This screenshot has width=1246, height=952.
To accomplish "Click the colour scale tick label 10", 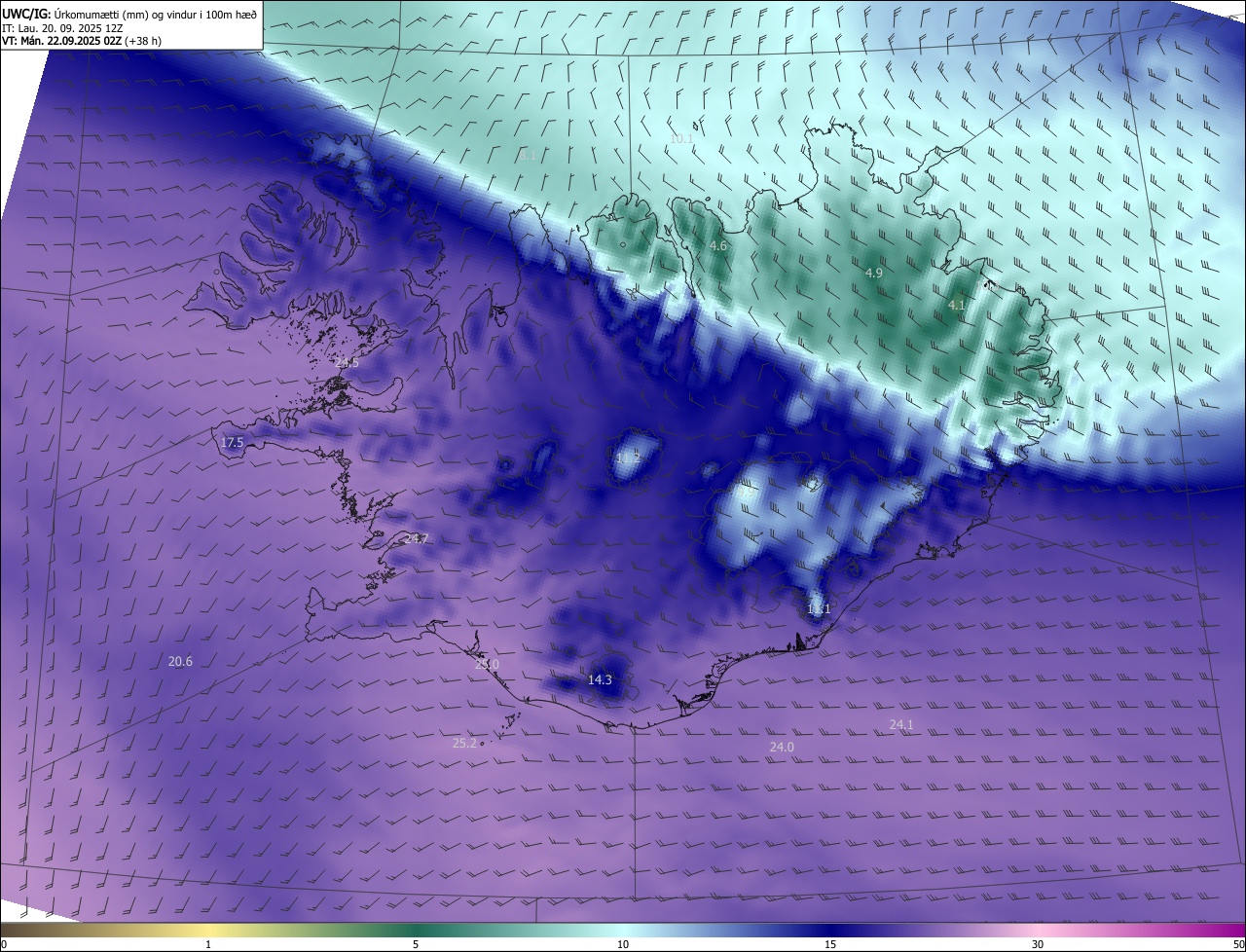I will (623, 944).
